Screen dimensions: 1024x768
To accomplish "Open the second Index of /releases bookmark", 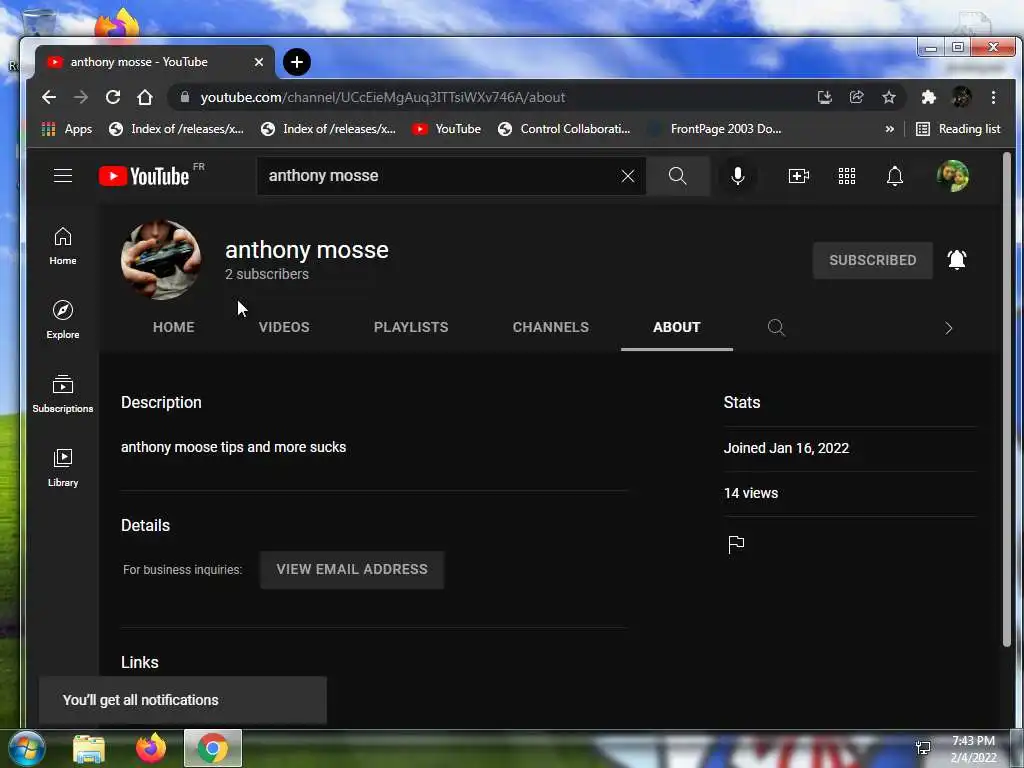I will (328, 129).
